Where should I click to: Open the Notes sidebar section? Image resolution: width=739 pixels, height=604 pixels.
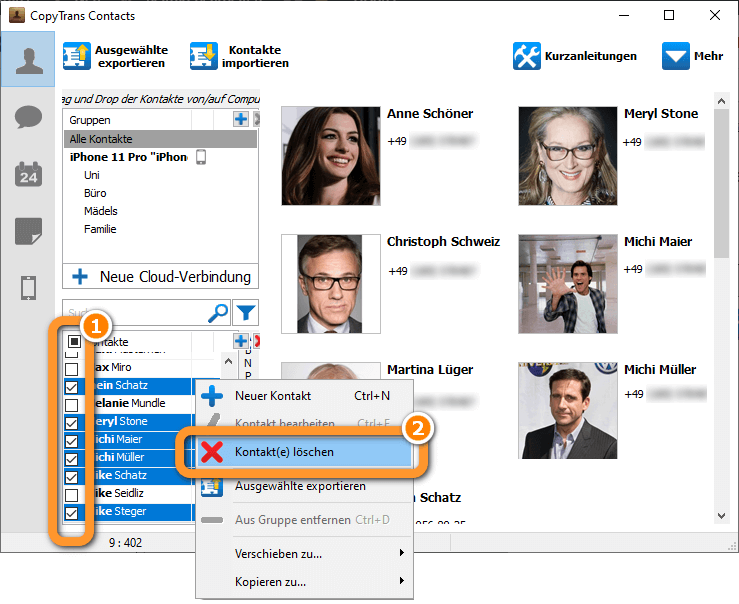pyautogui.click(x=28, y=231)
